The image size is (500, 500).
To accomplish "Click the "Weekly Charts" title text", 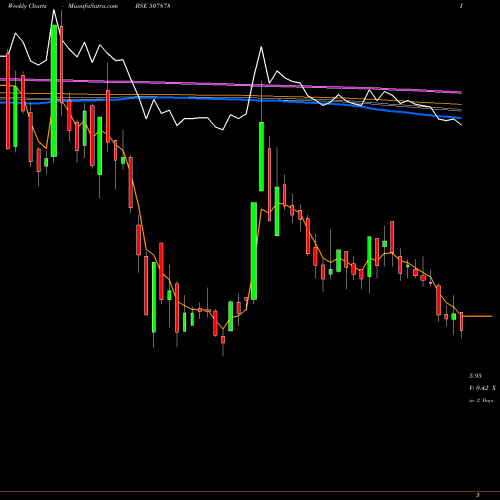I will pyautogui.click(x=27, y=6).
